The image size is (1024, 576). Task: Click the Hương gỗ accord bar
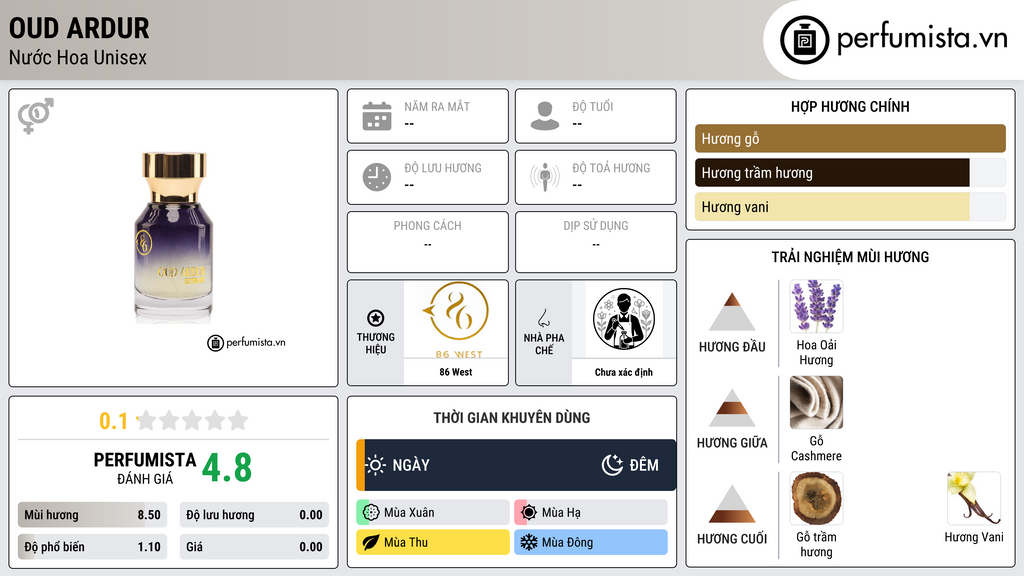(x=850, y=138)
